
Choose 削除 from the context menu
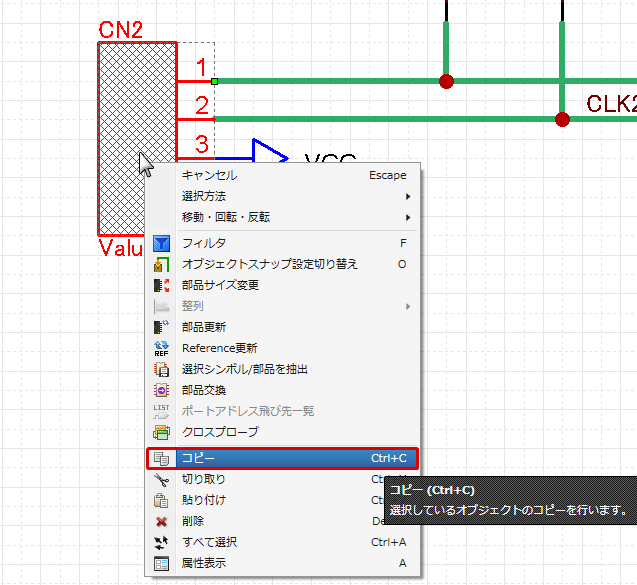pyautogui.click(x=282, y=521)
